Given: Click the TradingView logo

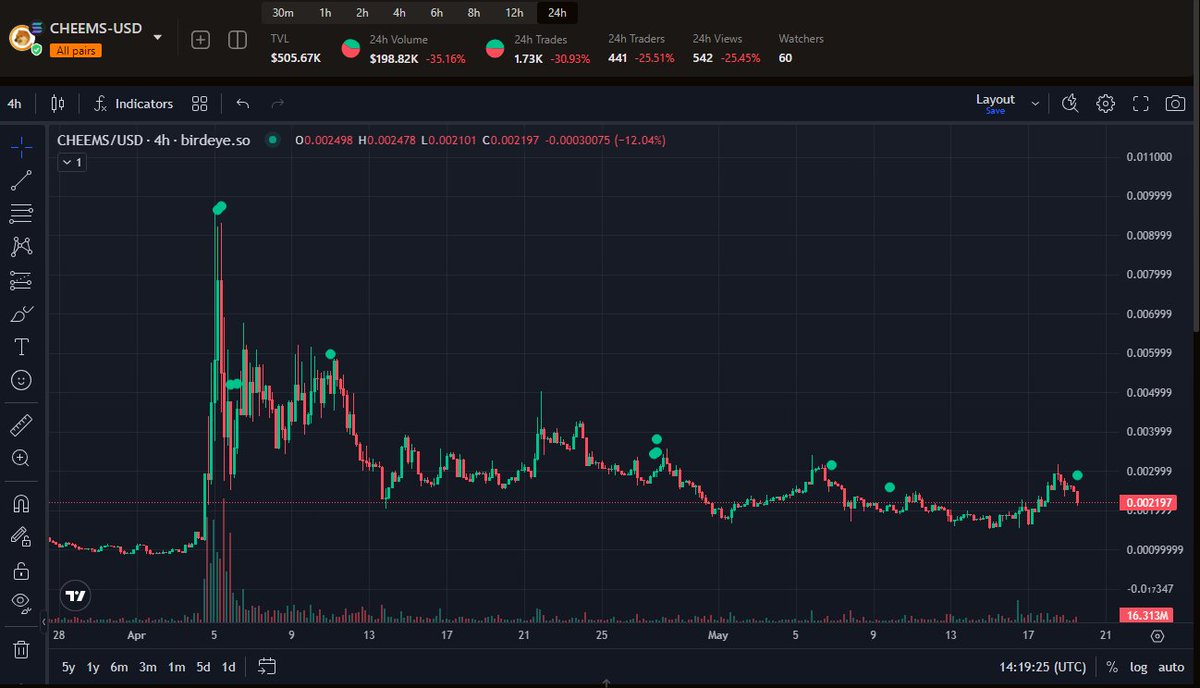Looking at the screenshot, I should [x=74, y=595].
